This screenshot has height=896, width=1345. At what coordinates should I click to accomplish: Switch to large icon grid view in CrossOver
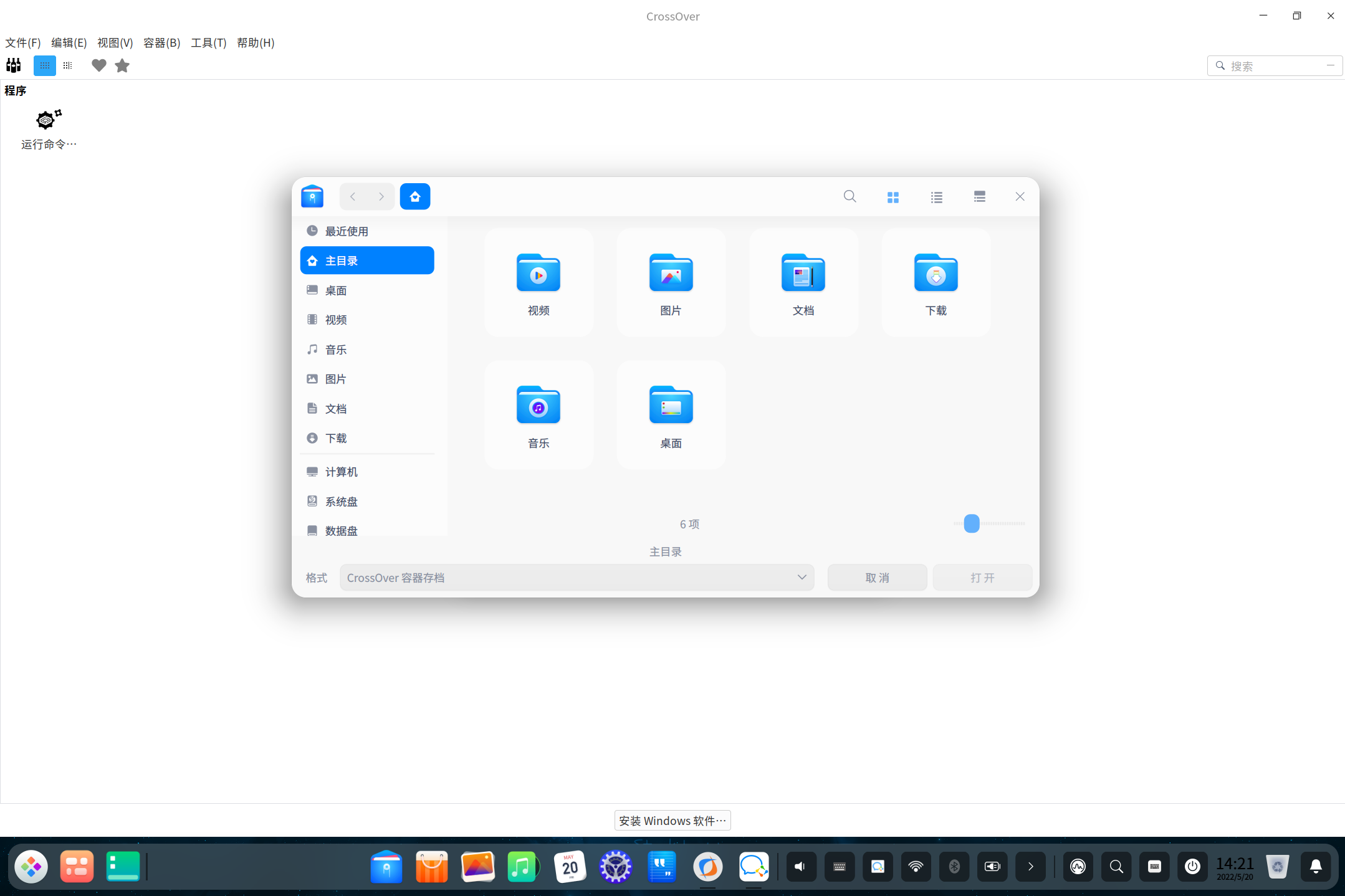coord(45,65)
